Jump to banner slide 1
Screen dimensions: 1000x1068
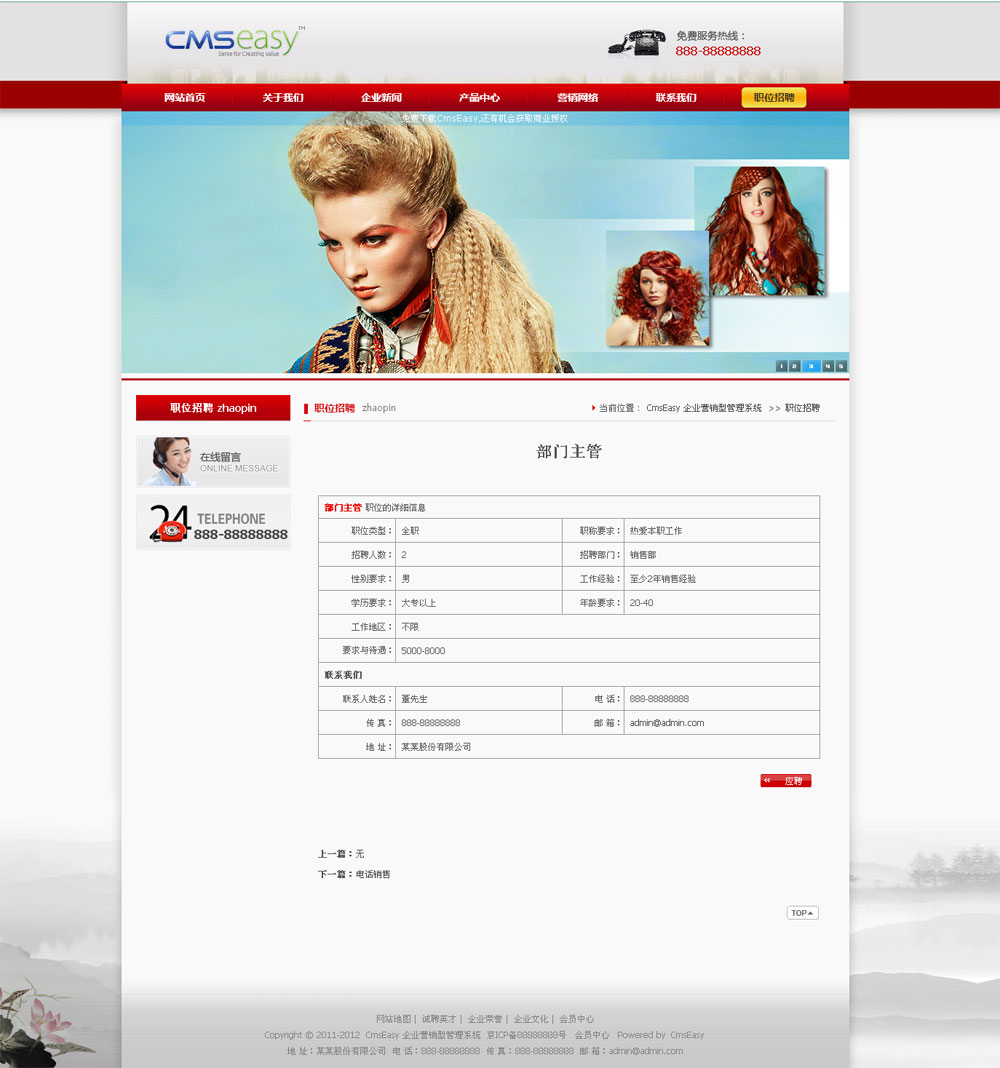pos(781,366)
